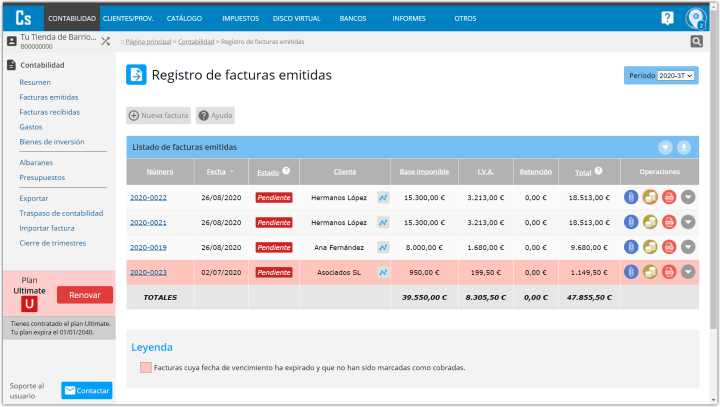Click the Estado column help icon

coord(286,170)
